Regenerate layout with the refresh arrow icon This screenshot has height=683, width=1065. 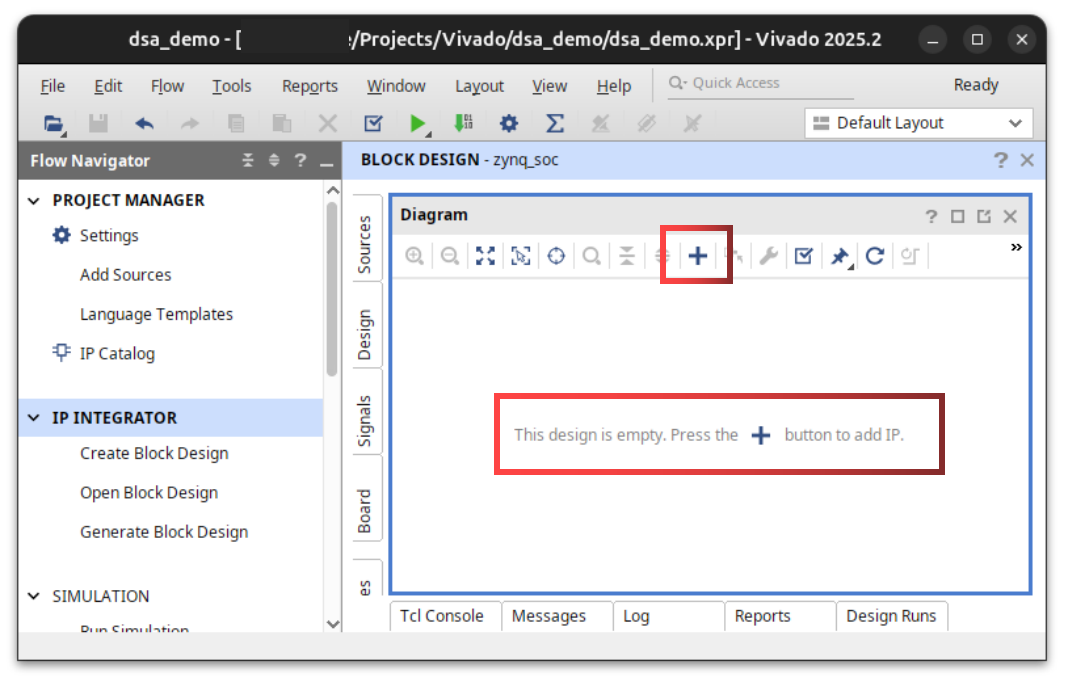click(874, 256)
